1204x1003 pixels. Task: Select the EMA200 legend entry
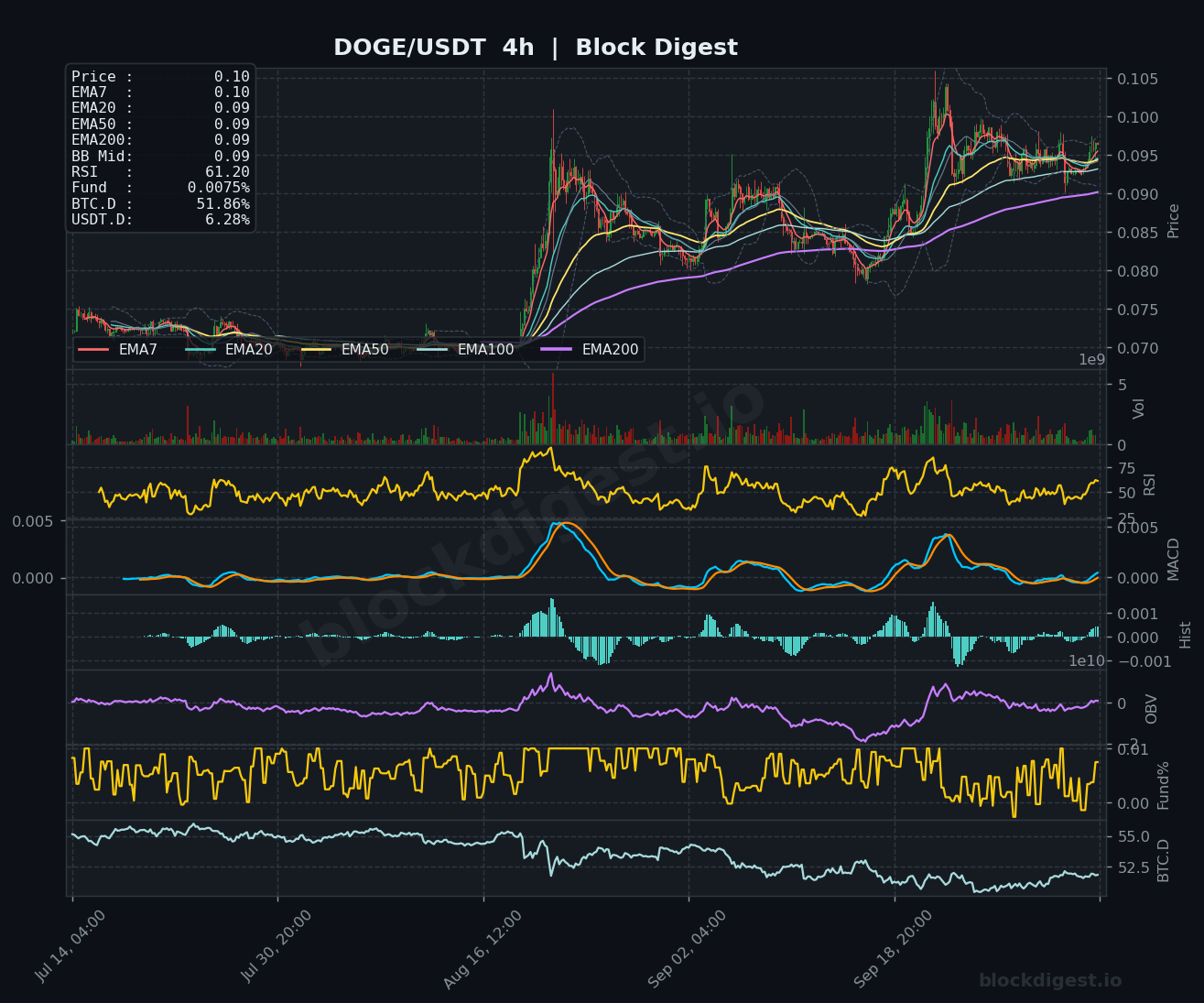click(x=591, y=350)
